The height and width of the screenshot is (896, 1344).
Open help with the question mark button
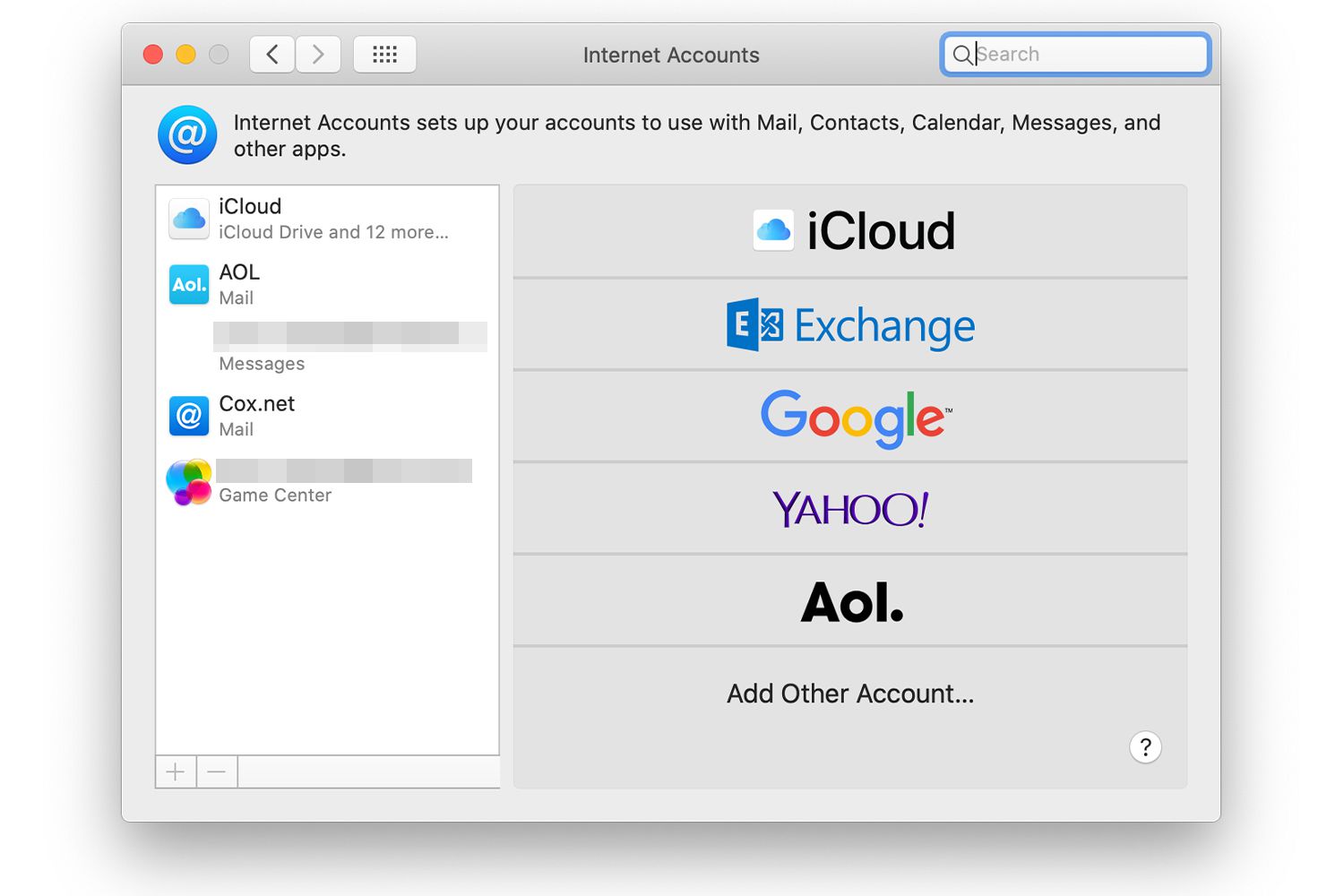(x=1145, y=747)
